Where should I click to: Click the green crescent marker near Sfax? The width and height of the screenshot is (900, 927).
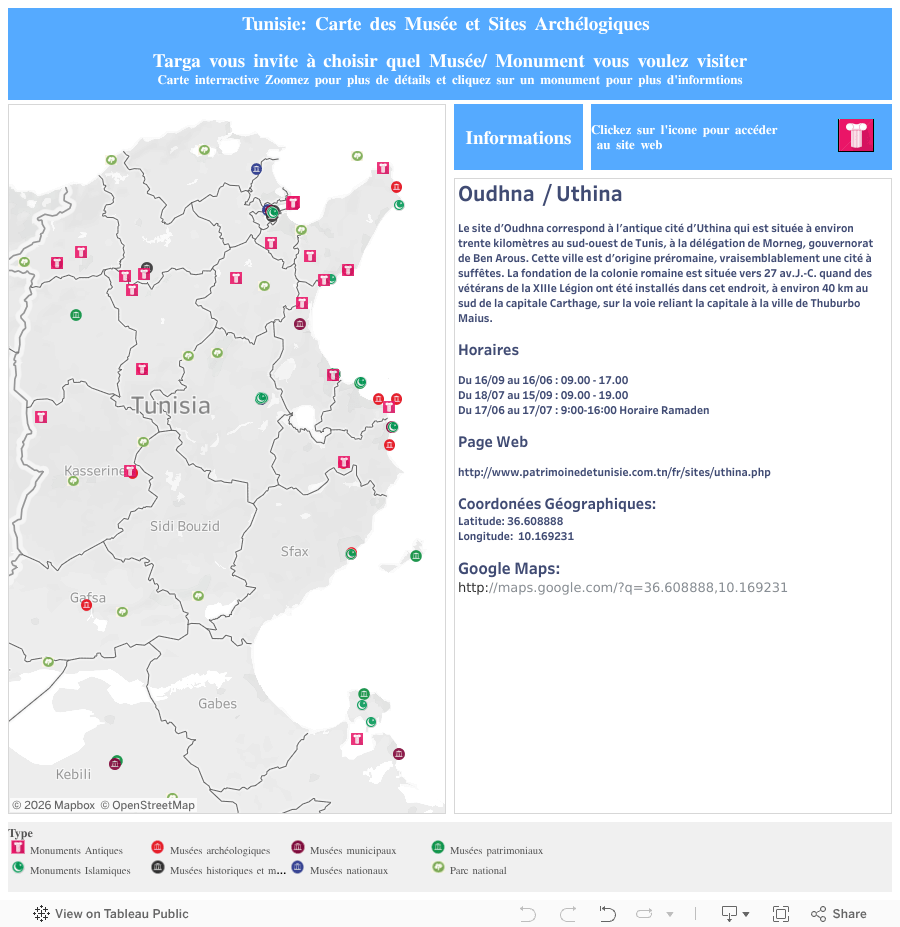(x=351, y=553)
